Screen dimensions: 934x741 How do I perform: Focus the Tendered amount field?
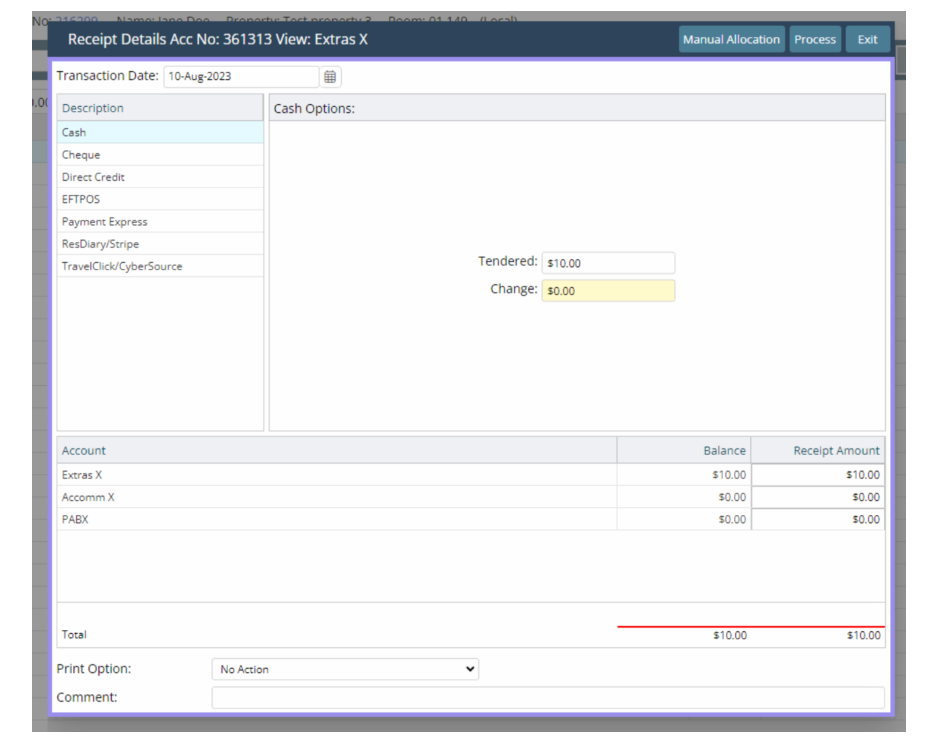pos(608,263)
